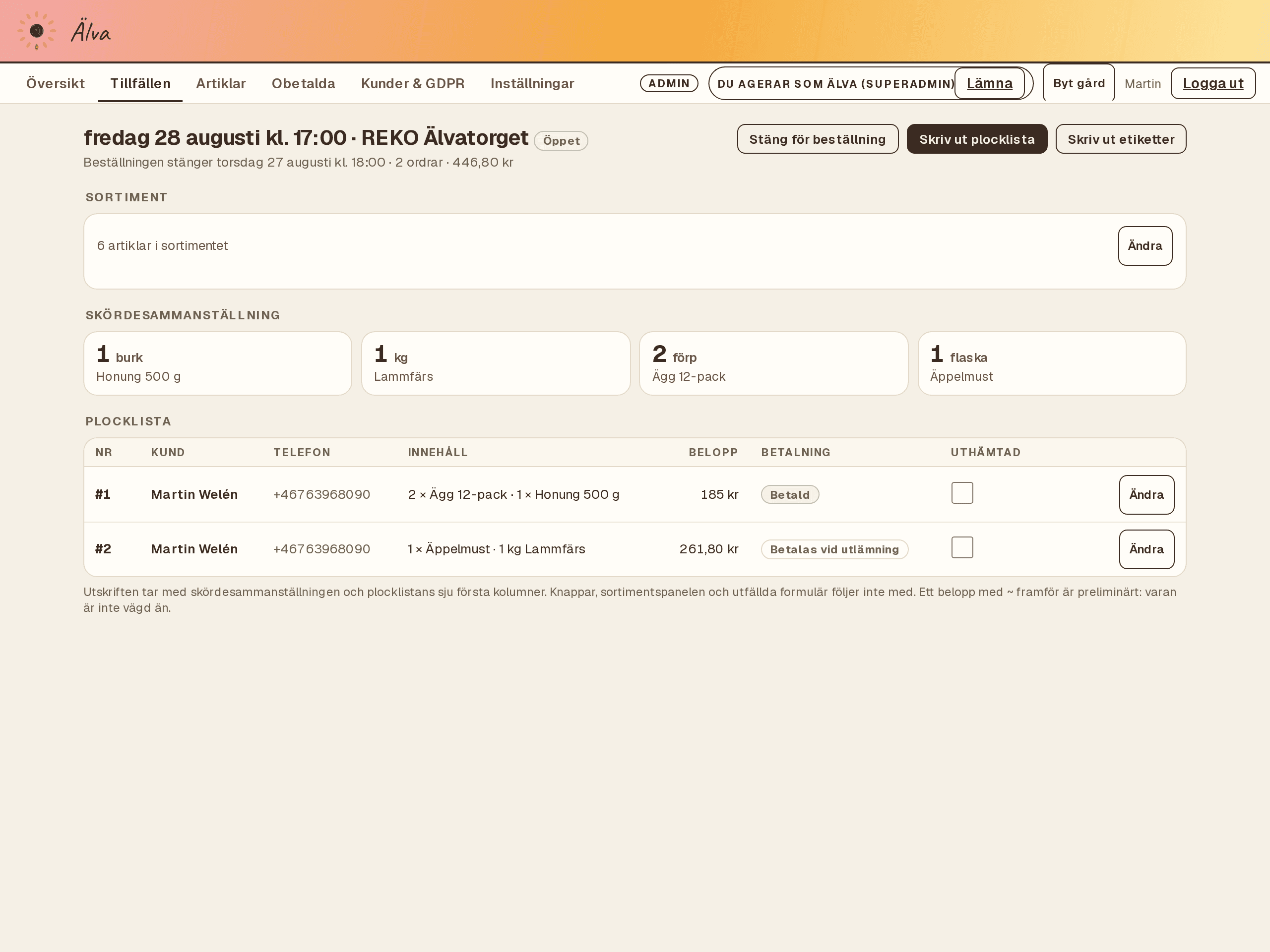
Task: Click Lämna to stop impersonating
Action: pyautogui.click(x=989, y=83)
